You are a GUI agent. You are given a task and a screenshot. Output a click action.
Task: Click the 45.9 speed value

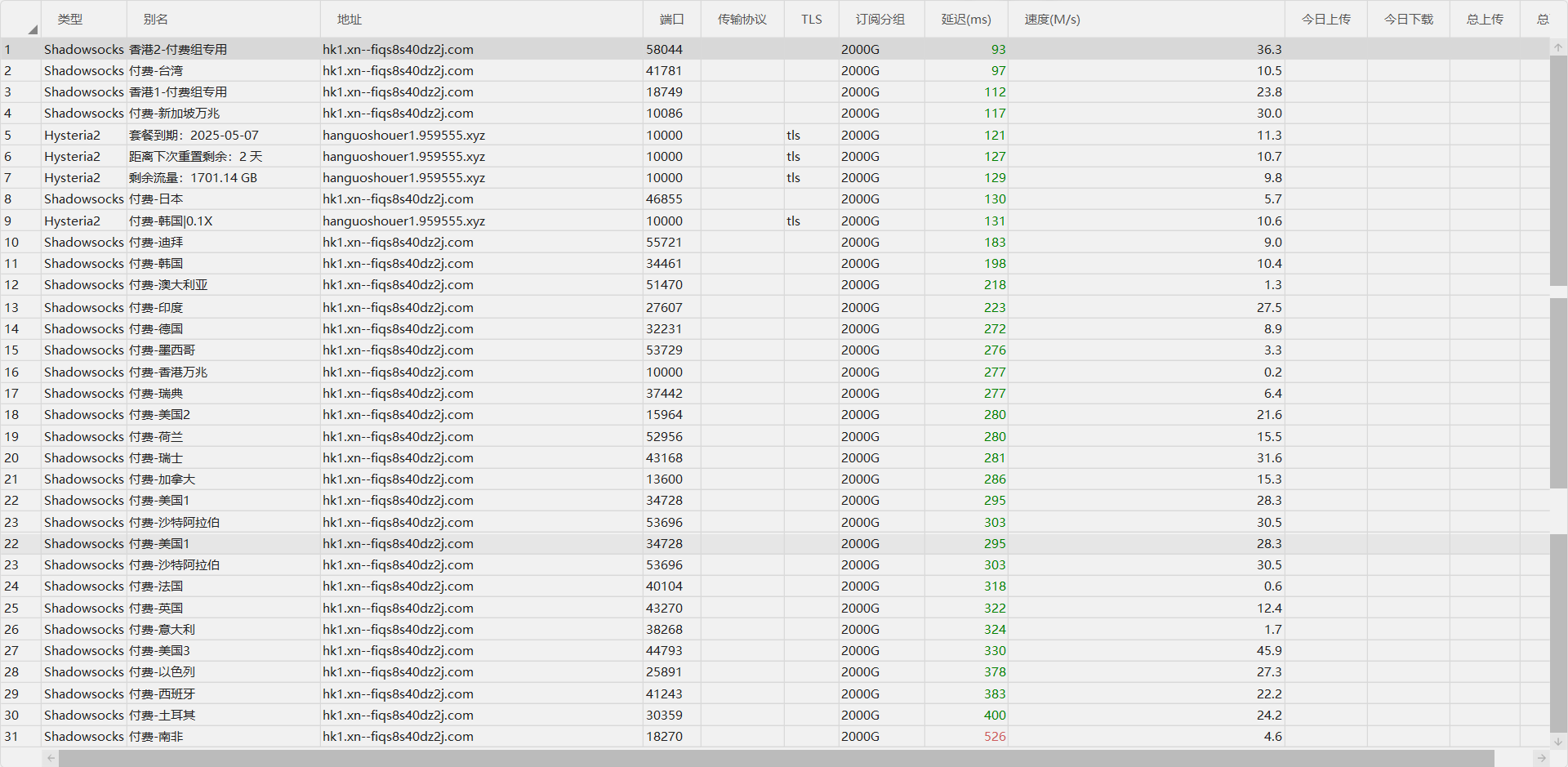click(1269, 650)
